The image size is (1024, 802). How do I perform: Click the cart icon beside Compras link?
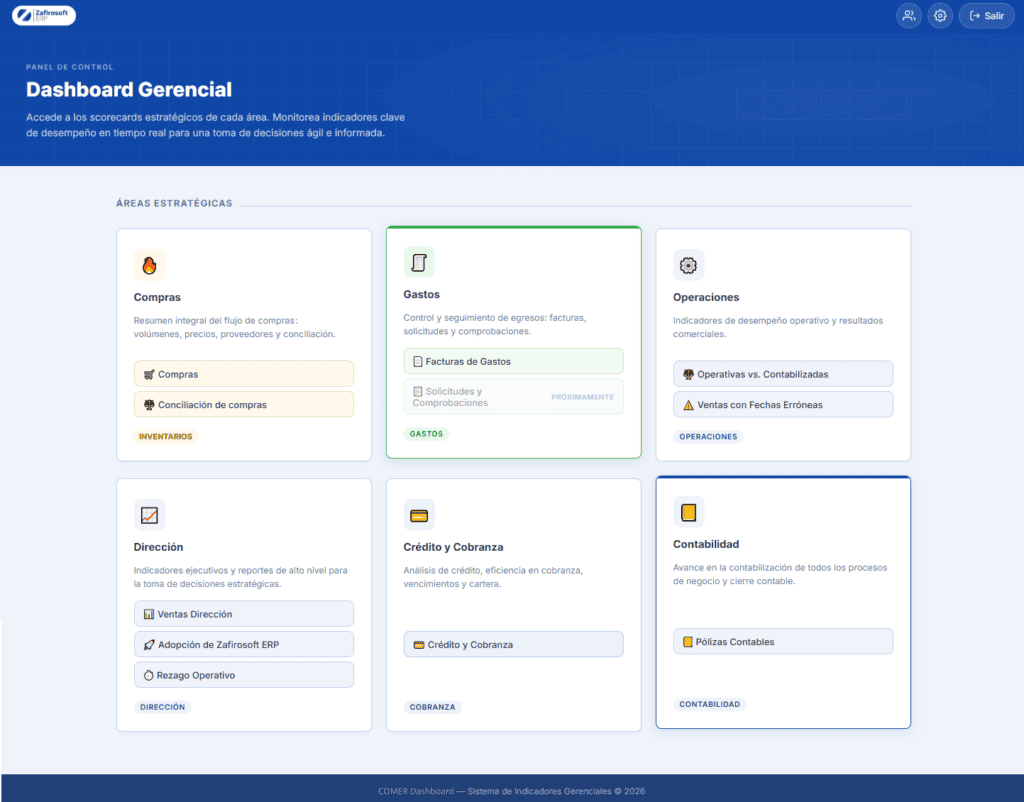pyautogui.click(x=149, y=374)
